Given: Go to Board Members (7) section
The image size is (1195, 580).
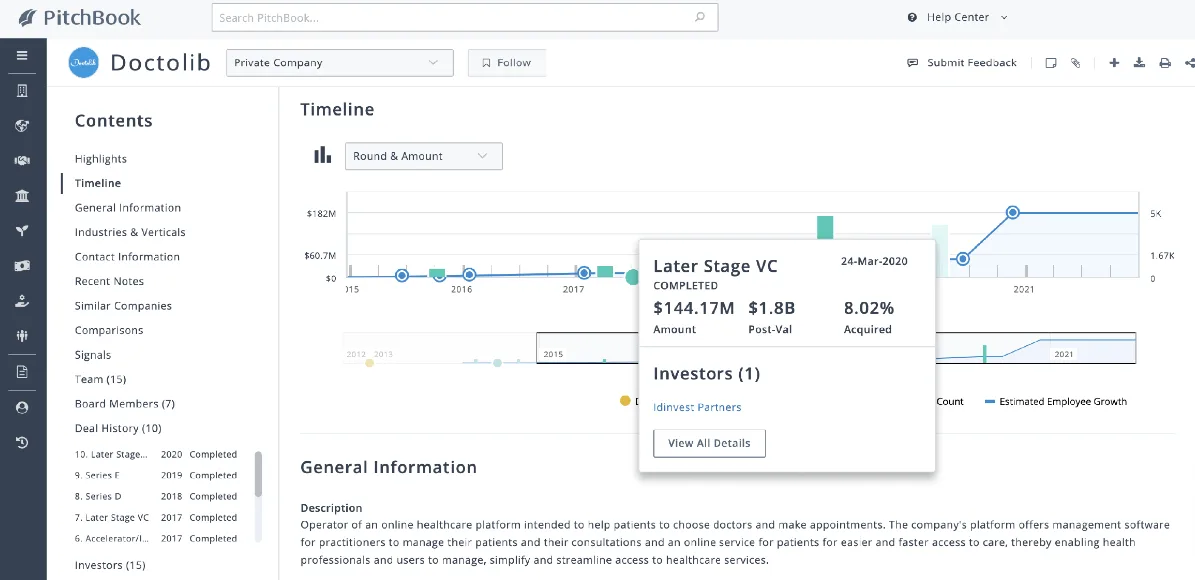Looking at the screenshot, I should [125, 403].
